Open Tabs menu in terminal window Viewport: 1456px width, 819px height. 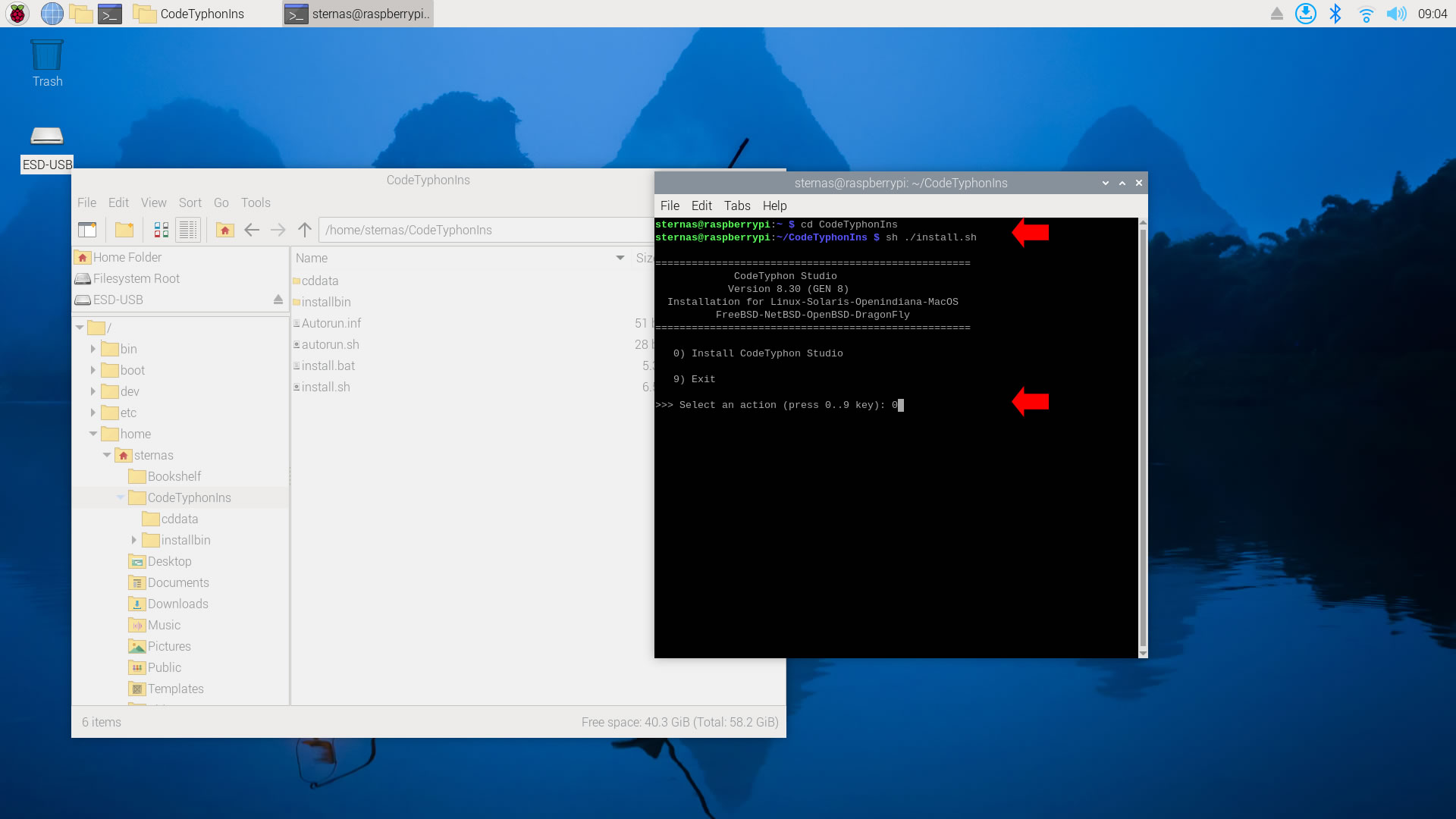pyautogui.click(x=737, y=206)
